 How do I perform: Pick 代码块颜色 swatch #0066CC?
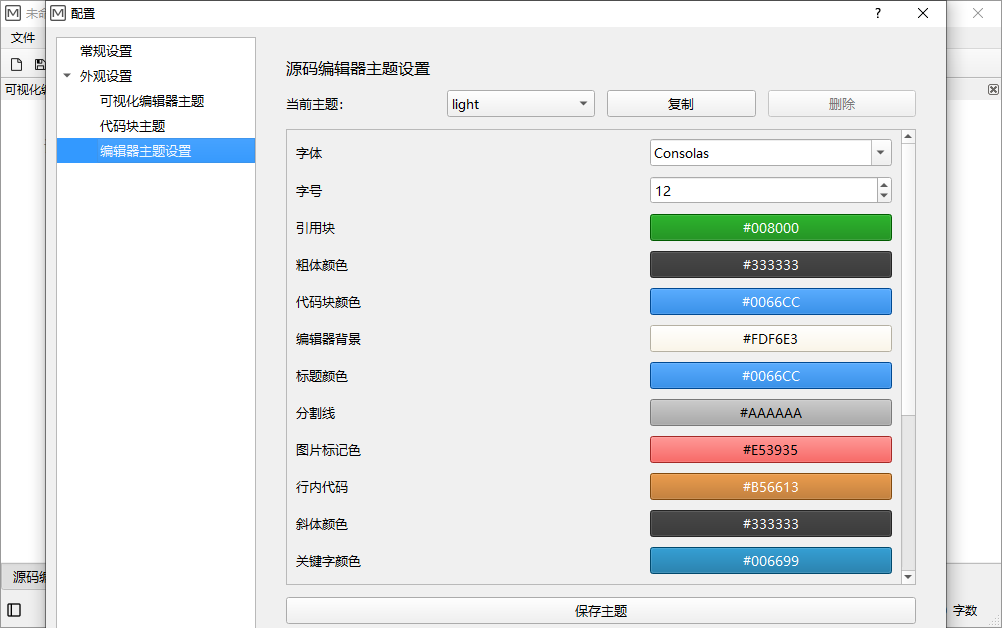tap(771, 302)
